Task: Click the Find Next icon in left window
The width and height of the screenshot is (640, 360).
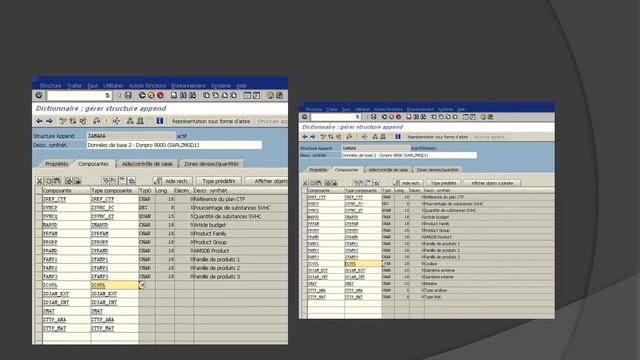Action: (192, 95)
